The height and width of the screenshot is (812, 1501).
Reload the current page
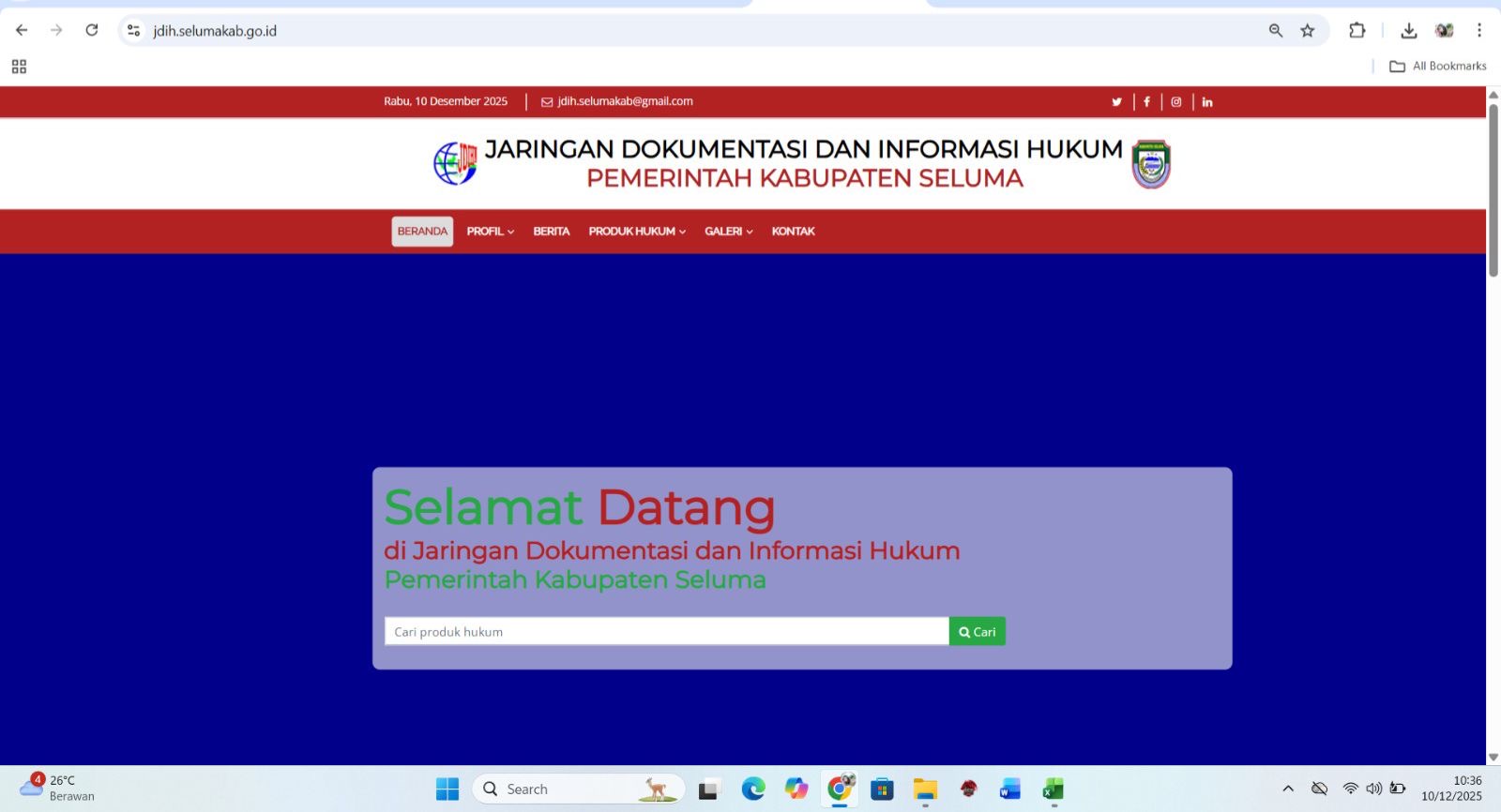[x=92, y=30]
